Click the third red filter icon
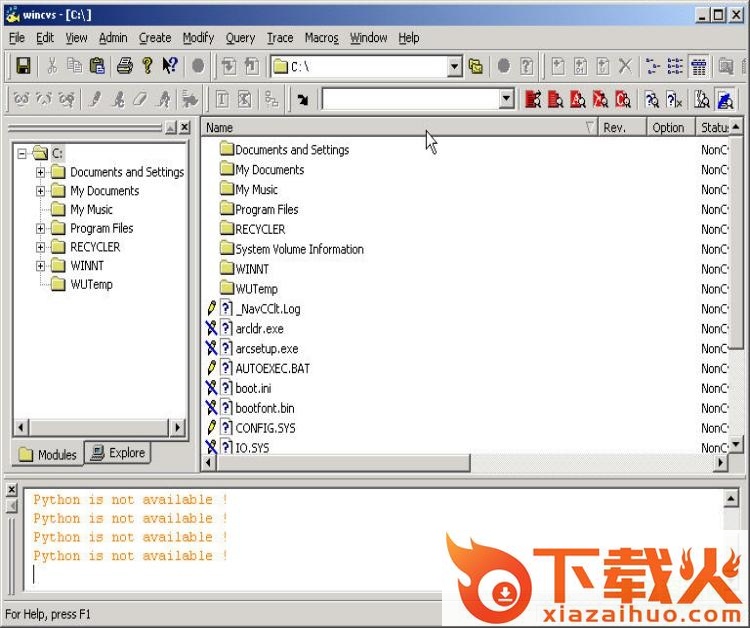 (x=578, y=99)
